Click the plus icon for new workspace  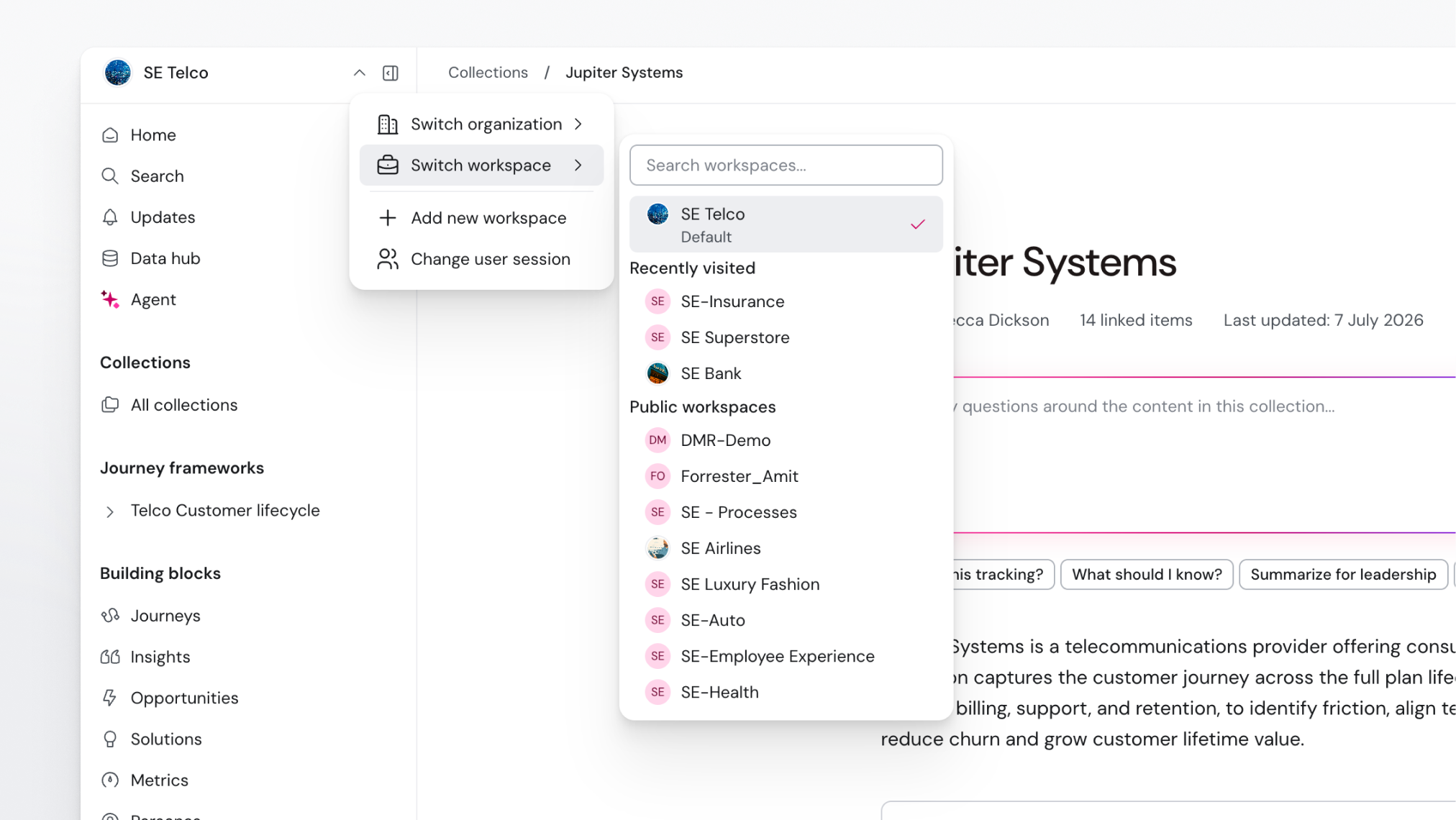(x=388, y=218)
